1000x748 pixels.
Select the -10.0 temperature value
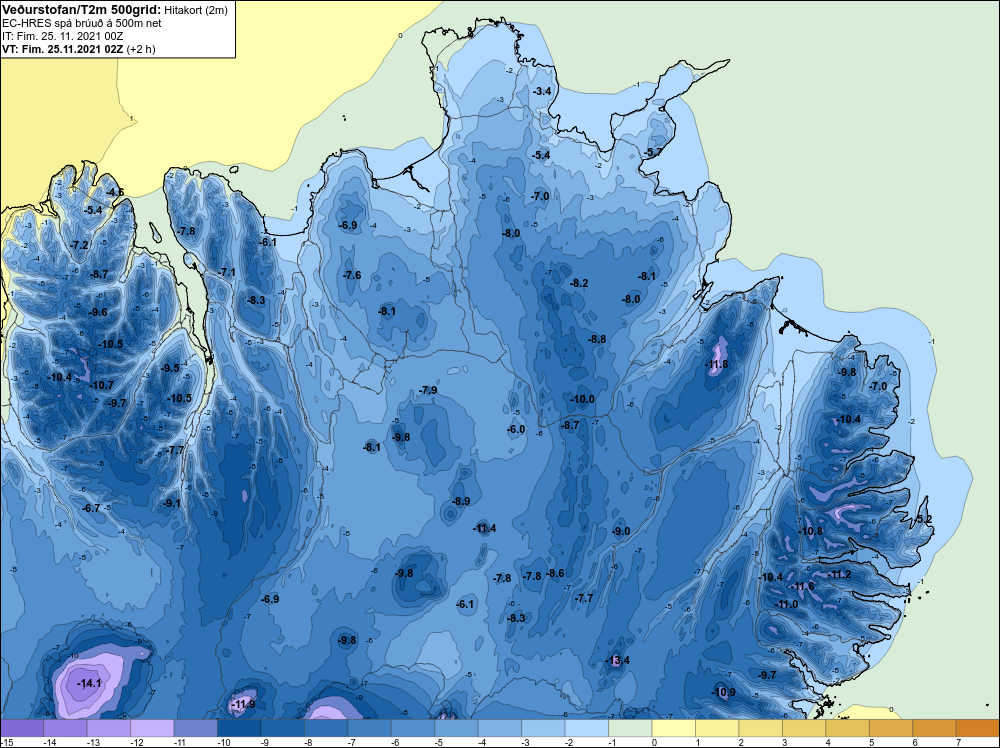pyautogui.click(x=582, y=399)
